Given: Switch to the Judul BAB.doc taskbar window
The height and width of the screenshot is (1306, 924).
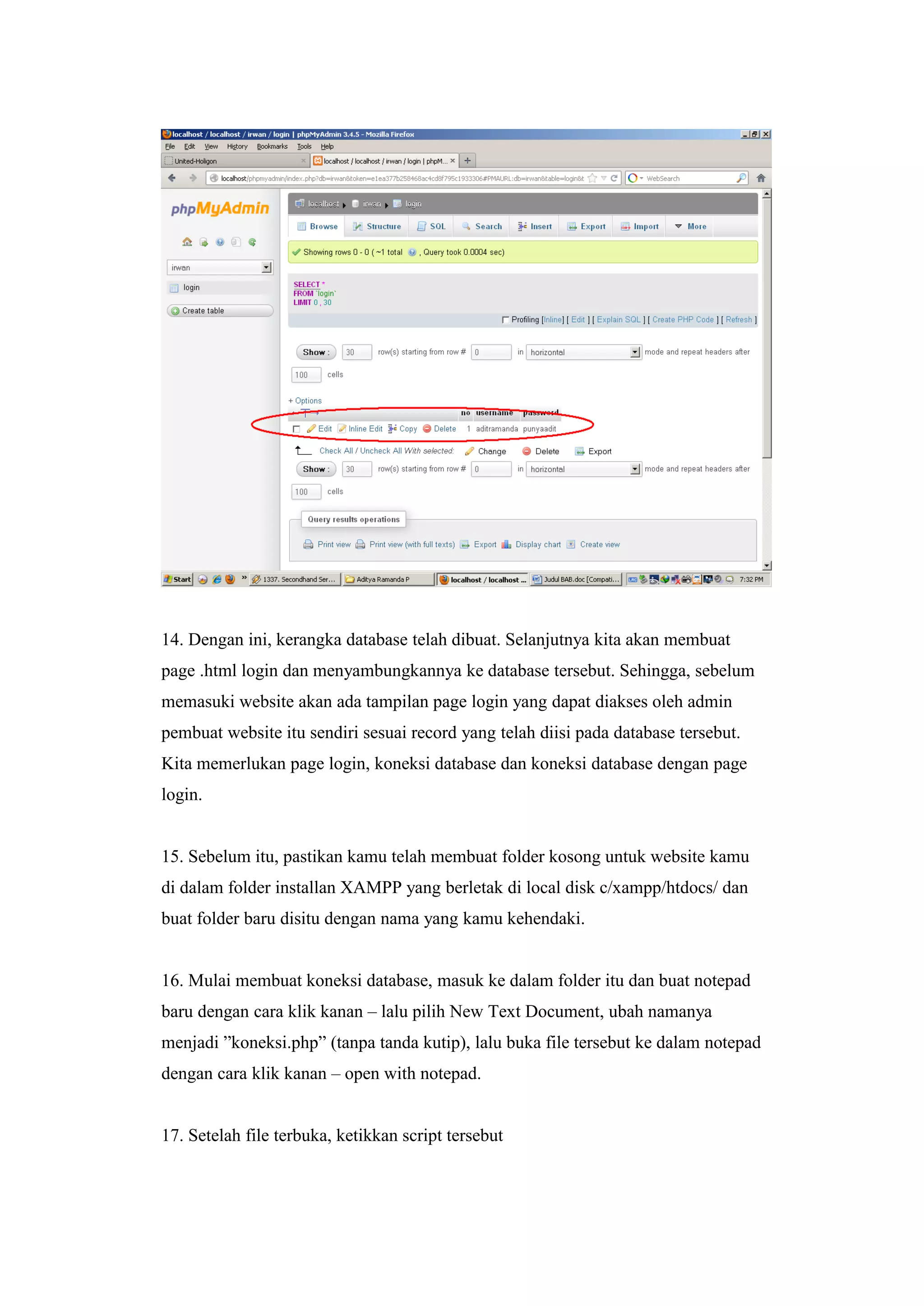Looking at the screenshot, I should click(x=576, y=579).
